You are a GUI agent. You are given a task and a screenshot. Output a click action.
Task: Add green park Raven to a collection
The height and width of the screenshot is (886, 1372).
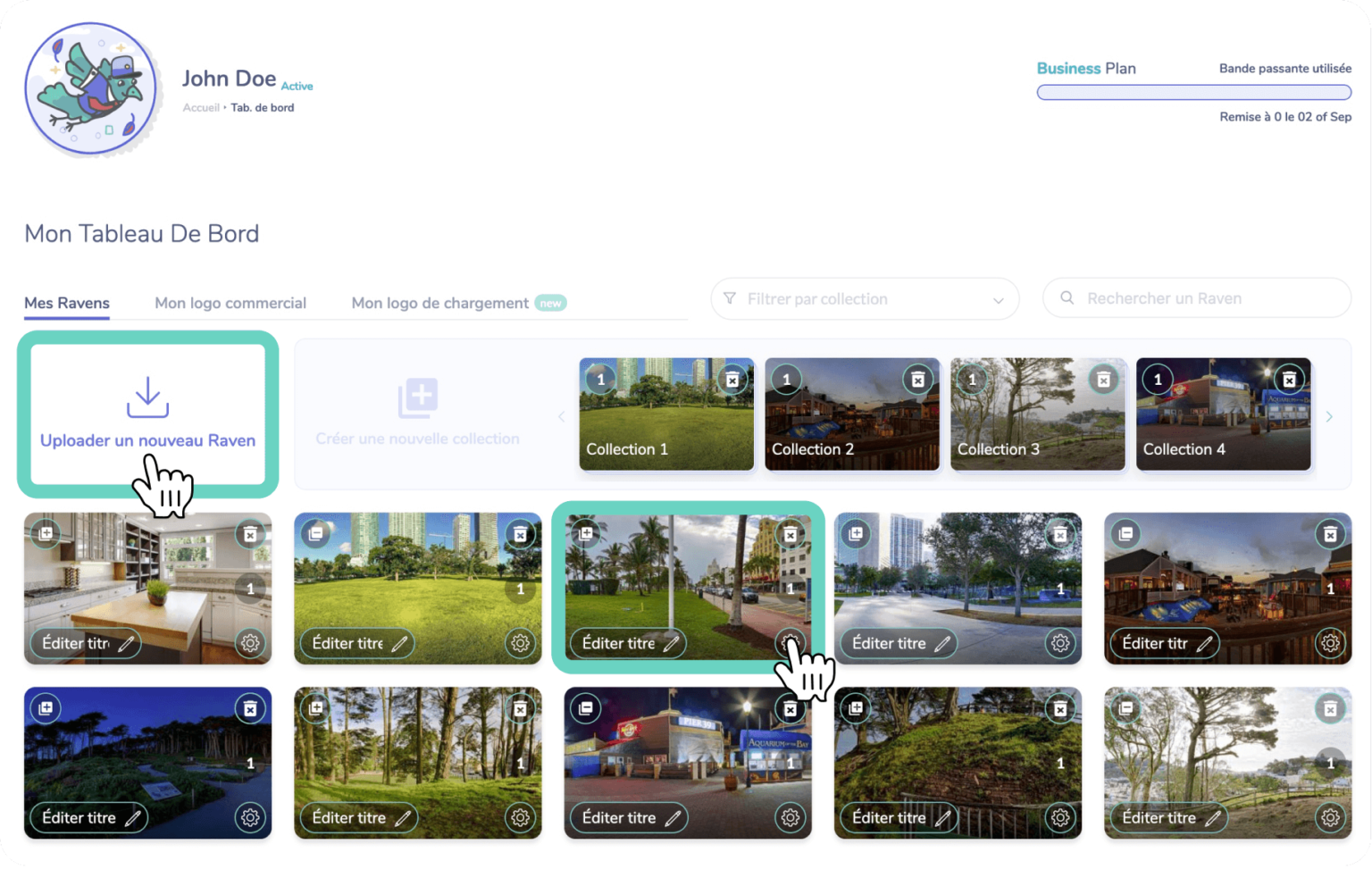click(x=315, y=534)
